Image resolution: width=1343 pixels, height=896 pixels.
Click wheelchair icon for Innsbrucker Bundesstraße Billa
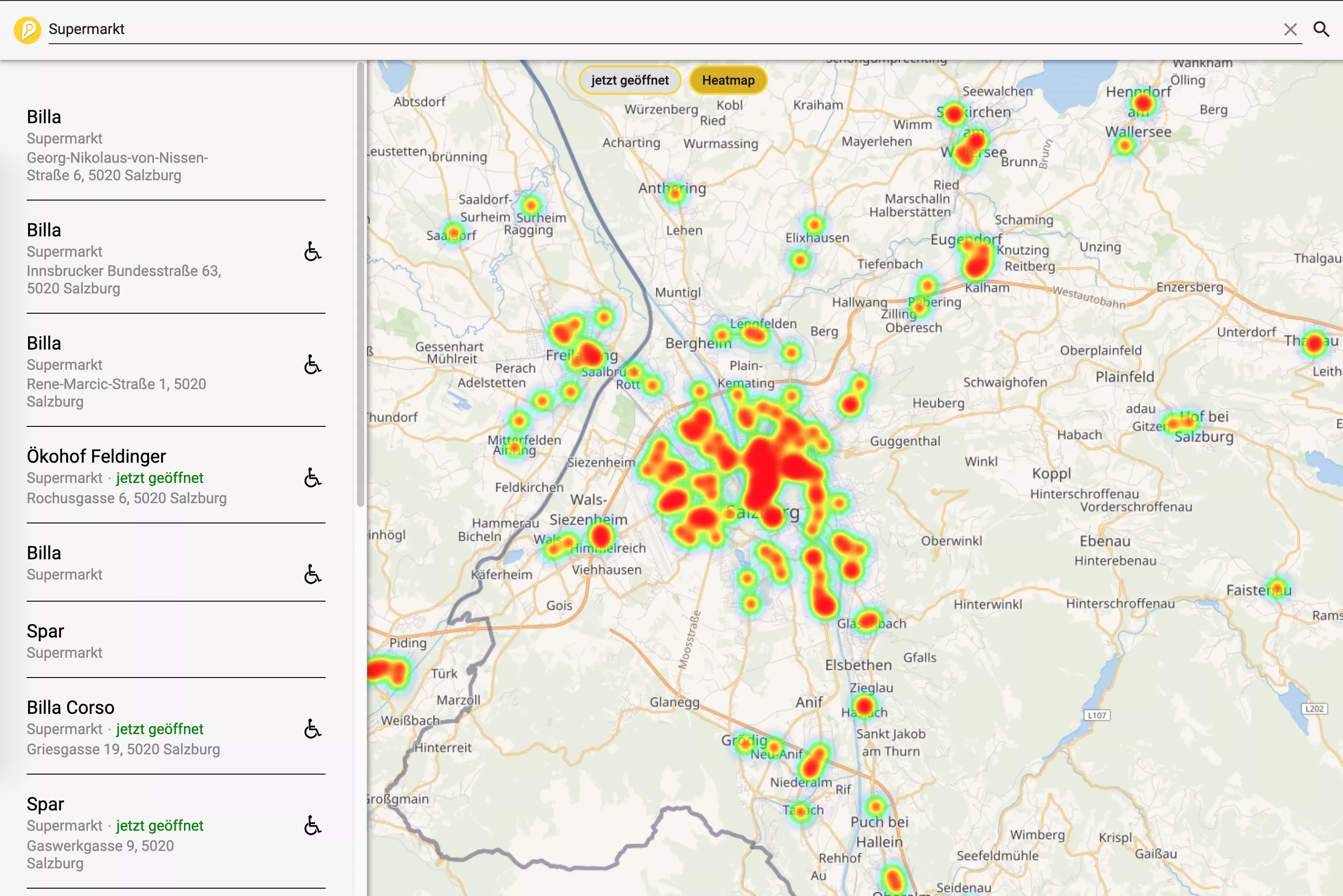312,252
